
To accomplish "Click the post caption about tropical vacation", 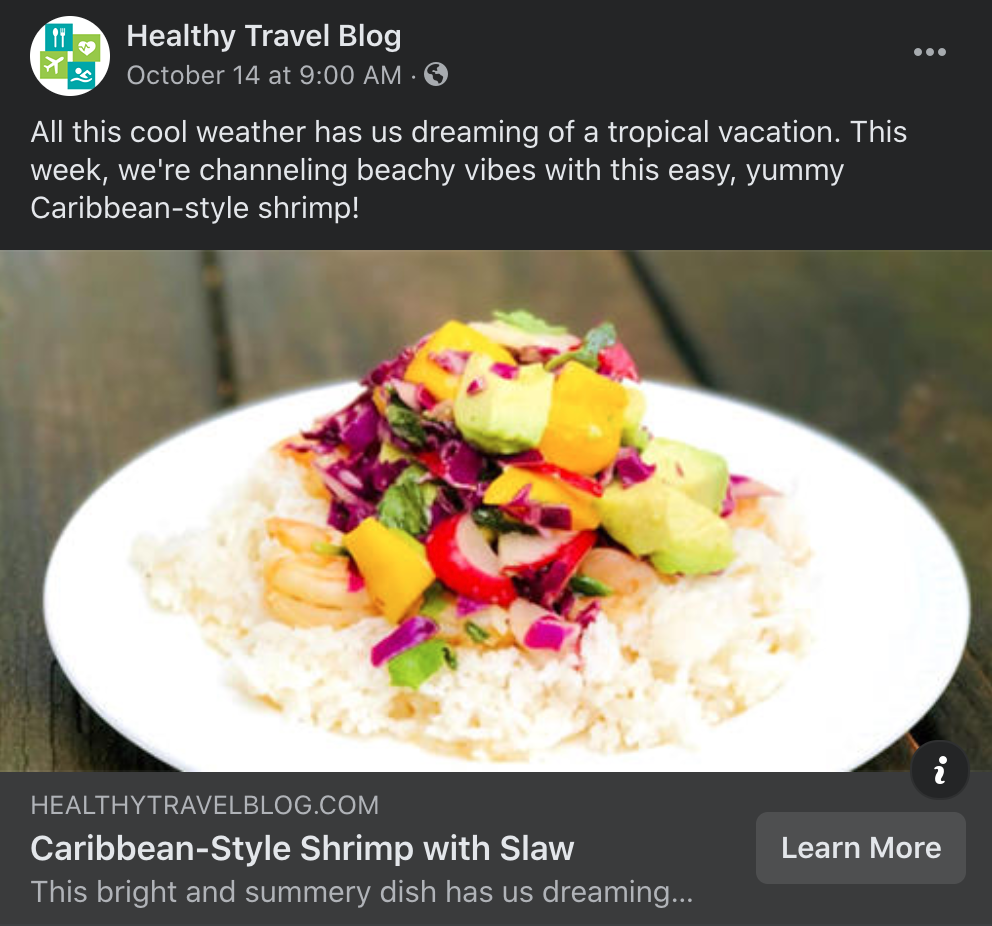I will pyautogui.click(x=468, y=170).
